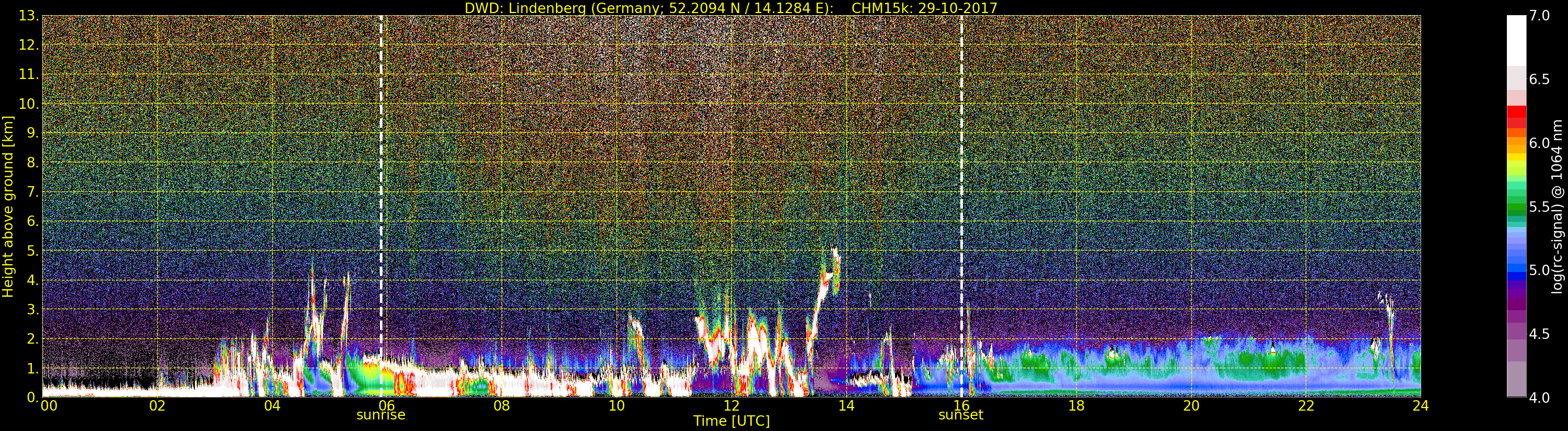Click the sunrise dashed vertical line
This screenshot has width=1568, height=431.
tap(381, 183)
